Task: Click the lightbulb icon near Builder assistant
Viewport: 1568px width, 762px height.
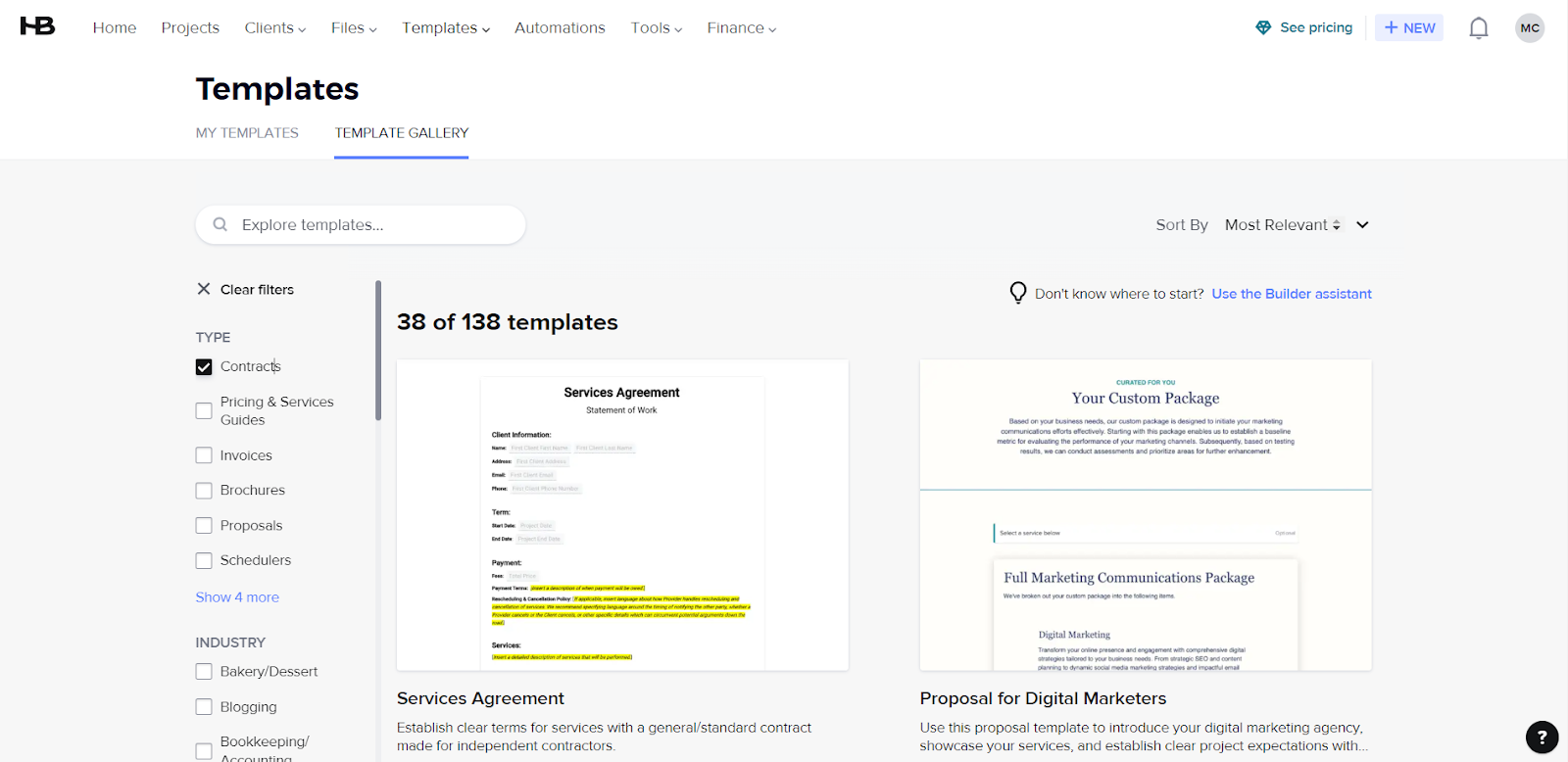Action: (x=1018, y=293)
